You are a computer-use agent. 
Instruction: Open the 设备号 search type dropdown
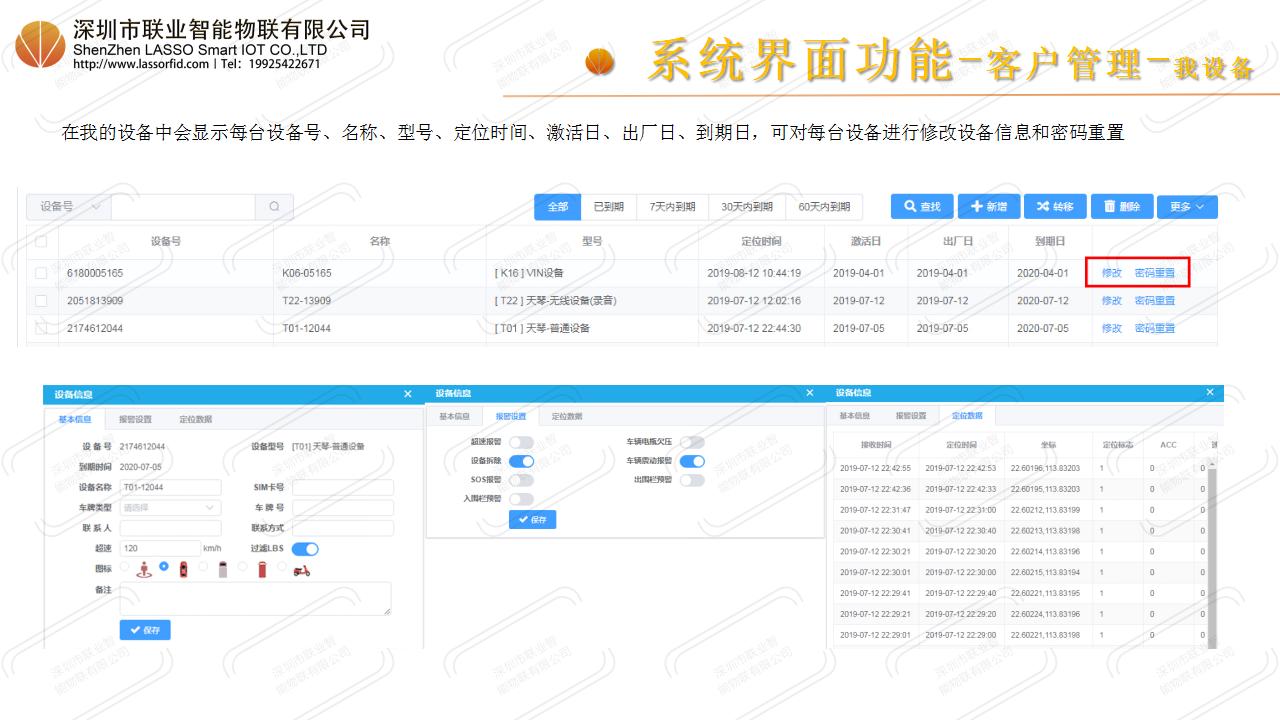tap(68, 207)
